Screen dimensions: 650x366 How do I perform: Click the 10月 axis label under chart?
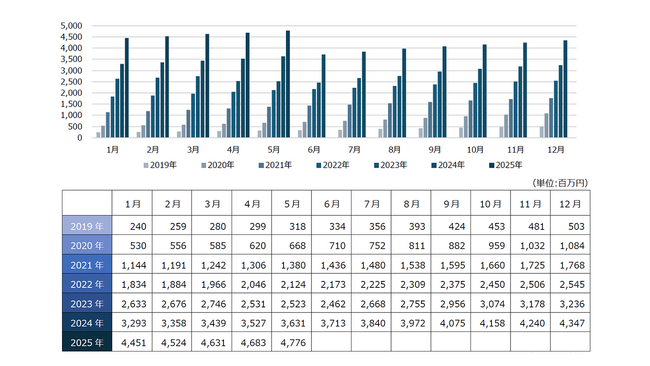click(475, 150)
